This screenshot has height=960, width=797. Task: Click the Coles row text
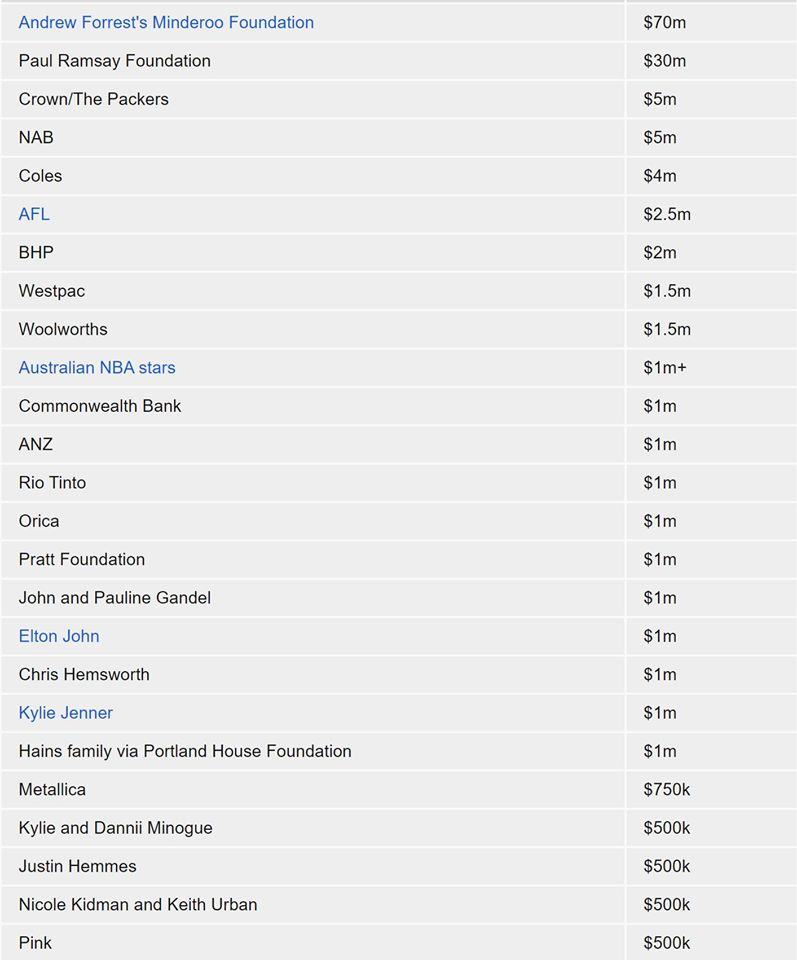[40, 176]
